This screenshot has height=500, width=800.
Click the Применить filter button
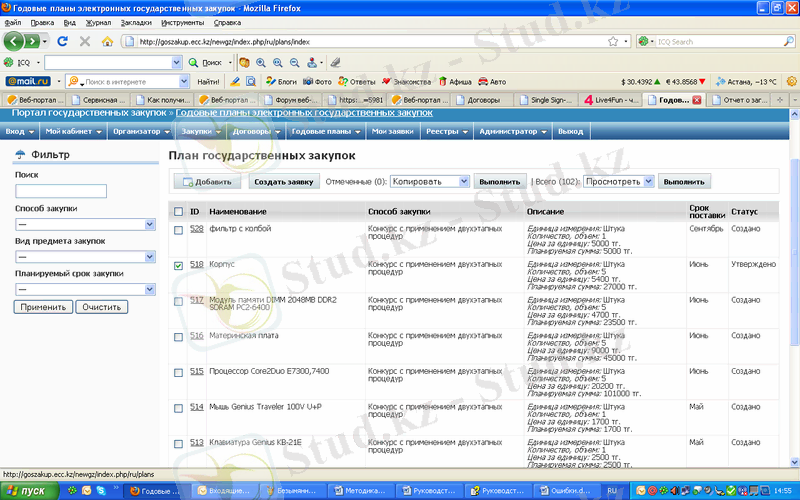coord(42,307)
